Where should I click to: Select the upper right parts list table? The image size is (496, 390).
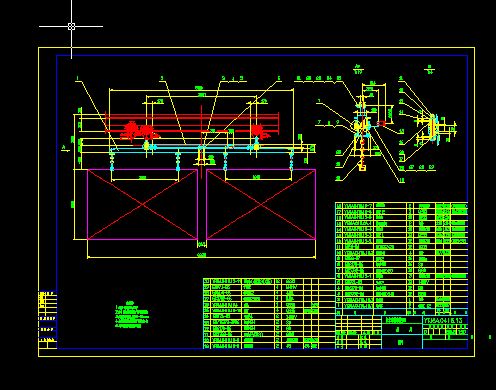point(401,259)
